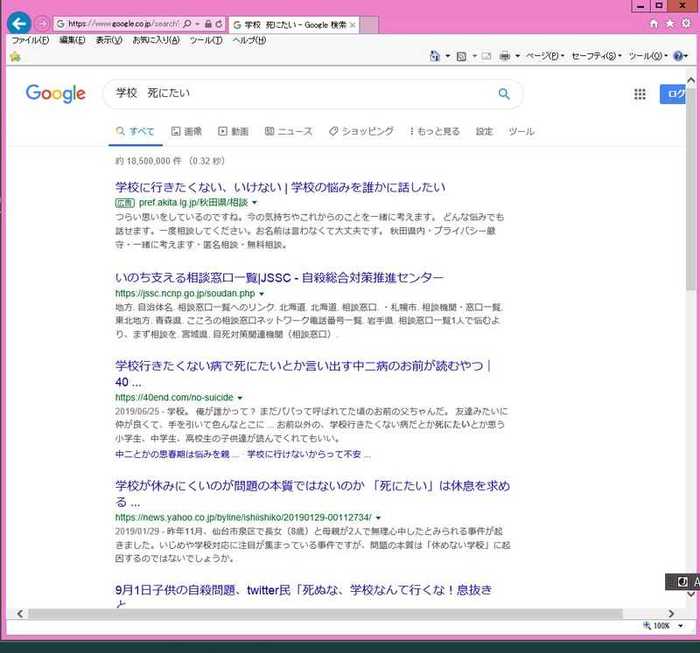Select the 動画 search tab
This screenshot has height=653, width=700.
click(233, 131)
